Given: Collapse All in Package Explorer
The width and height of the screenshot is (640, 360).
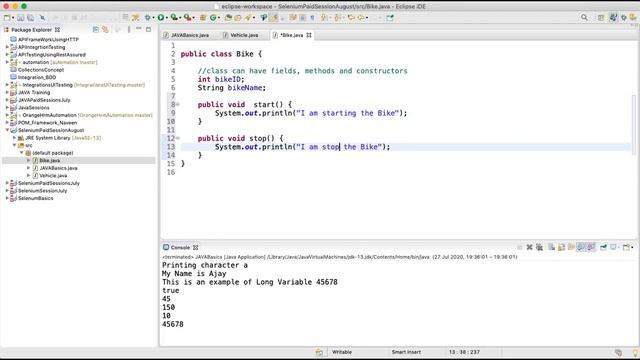Looking at the screenshot, I should (x=96, y=29).
